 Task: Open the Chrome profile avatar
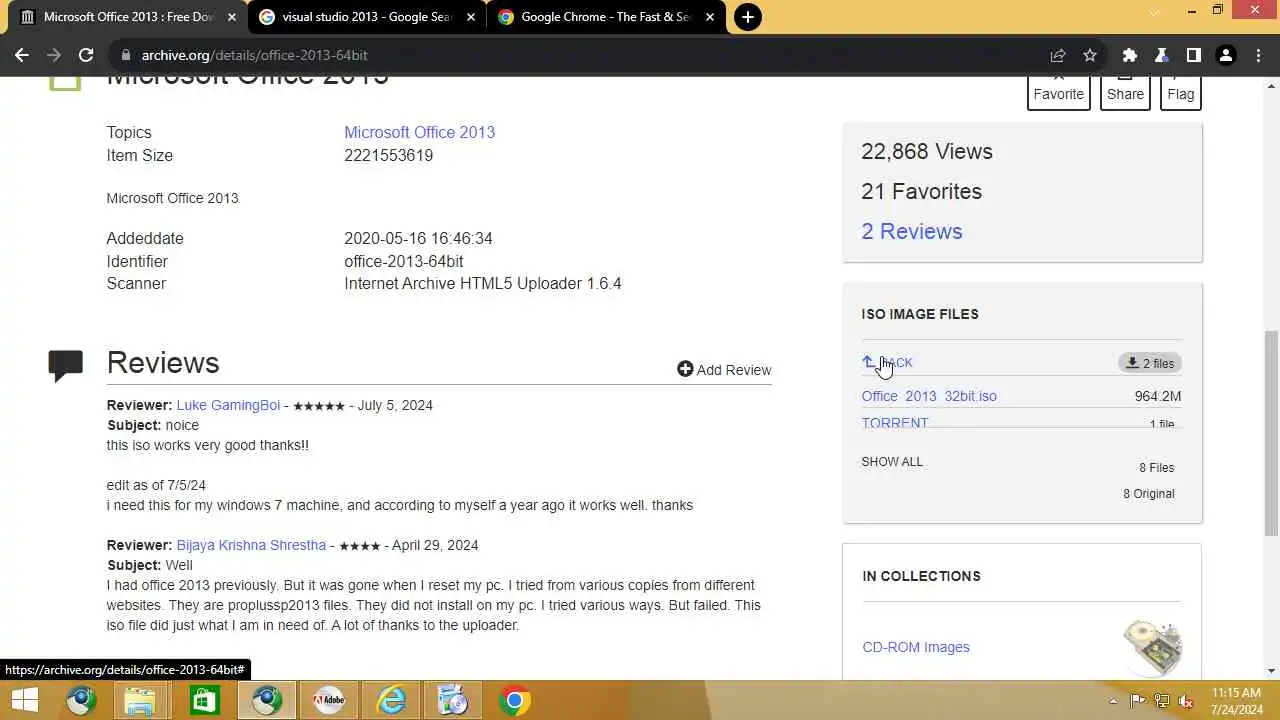click(1225, 55)
